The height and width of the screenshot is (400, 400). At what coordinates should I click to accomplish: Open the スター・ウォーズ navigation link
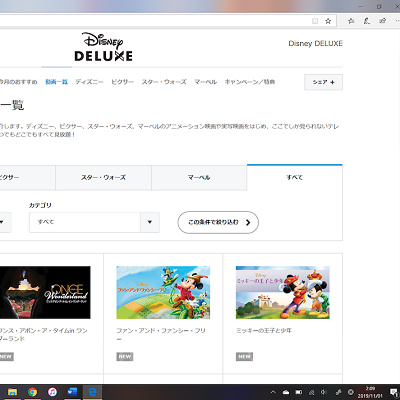[x=164, y=82]
